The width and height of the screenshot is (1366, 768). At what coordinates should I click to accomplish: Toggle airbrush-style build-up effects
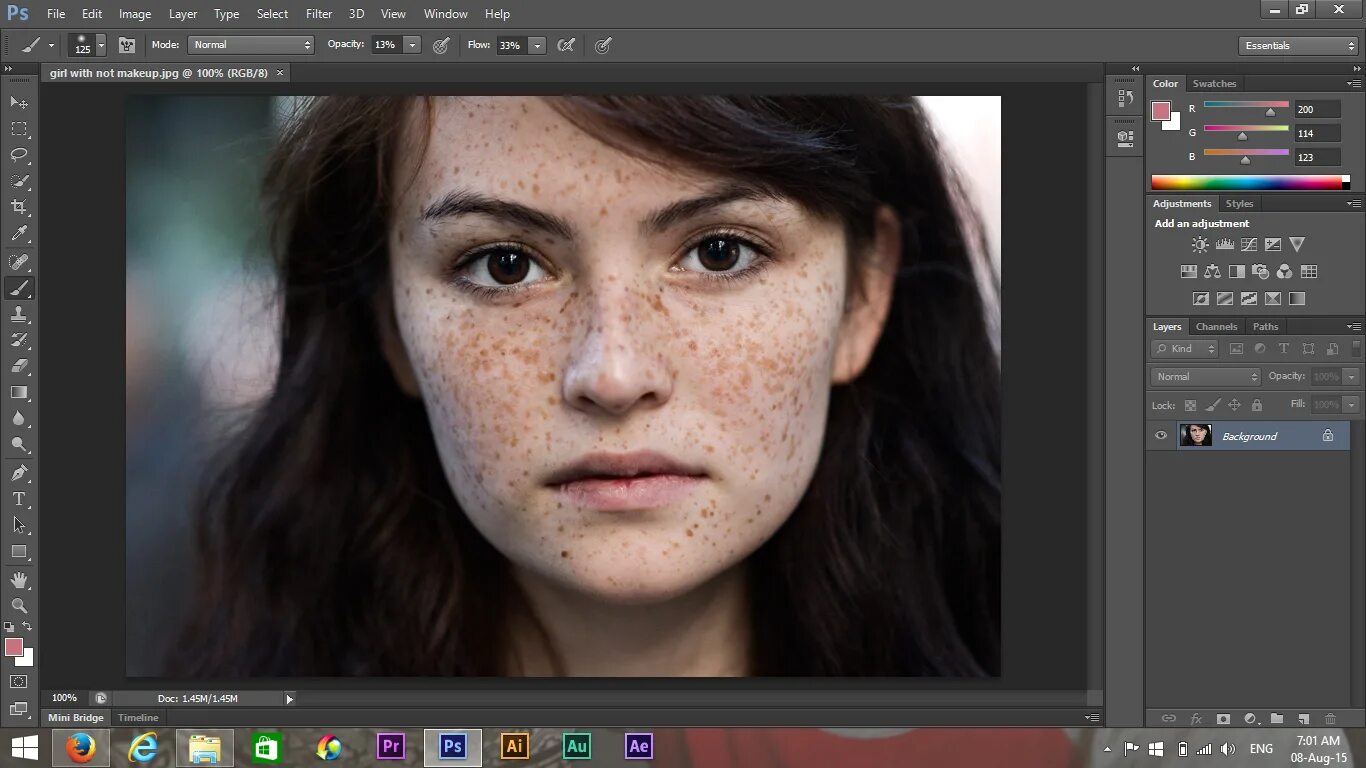(x=566, y=45)
